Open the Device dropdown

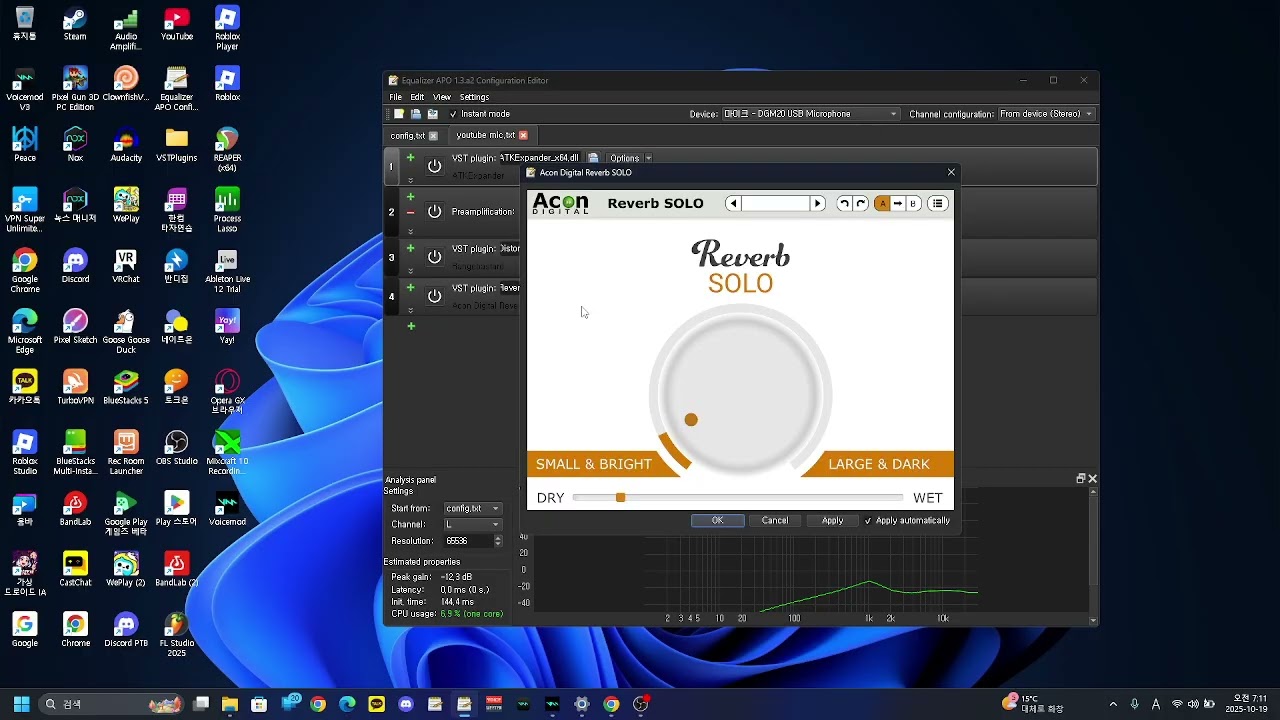coord(810,114)
